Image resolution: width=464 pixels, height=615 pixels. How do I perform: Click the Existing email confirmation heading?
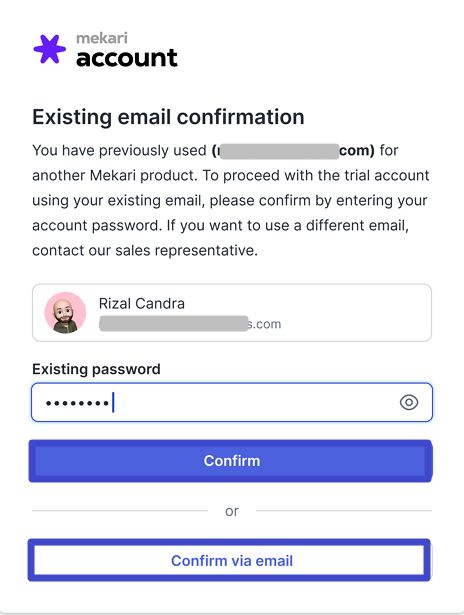click(x=168, y=117)
